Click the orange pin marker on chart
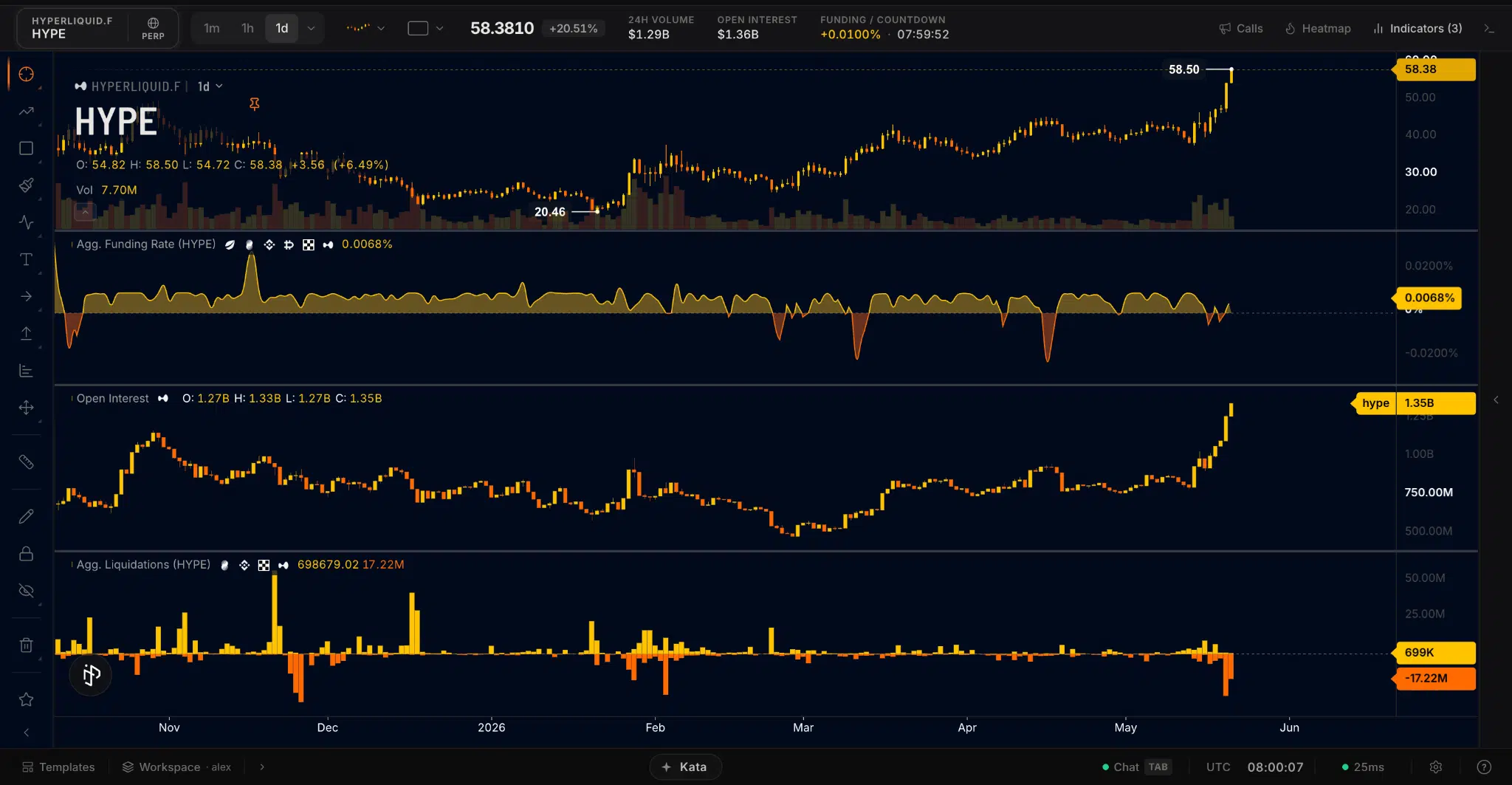Viewport: 1512px width, 785px height. click(255, 104)
